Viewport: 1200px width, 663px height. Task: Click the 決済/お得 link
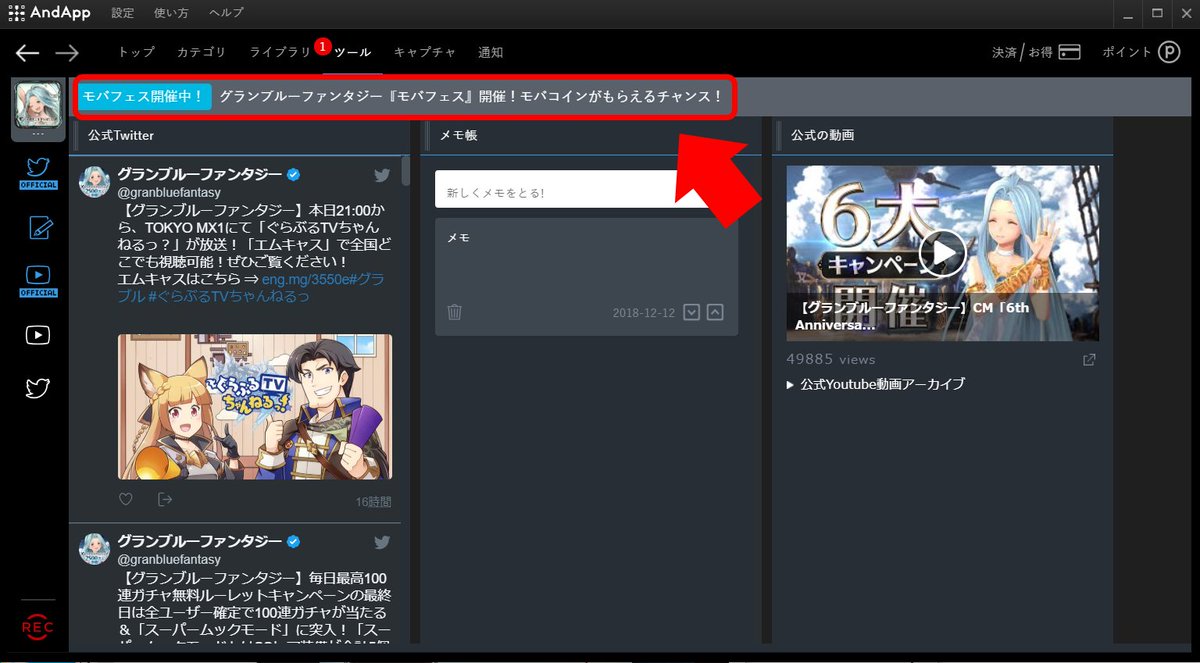[x=1022, y=53]
